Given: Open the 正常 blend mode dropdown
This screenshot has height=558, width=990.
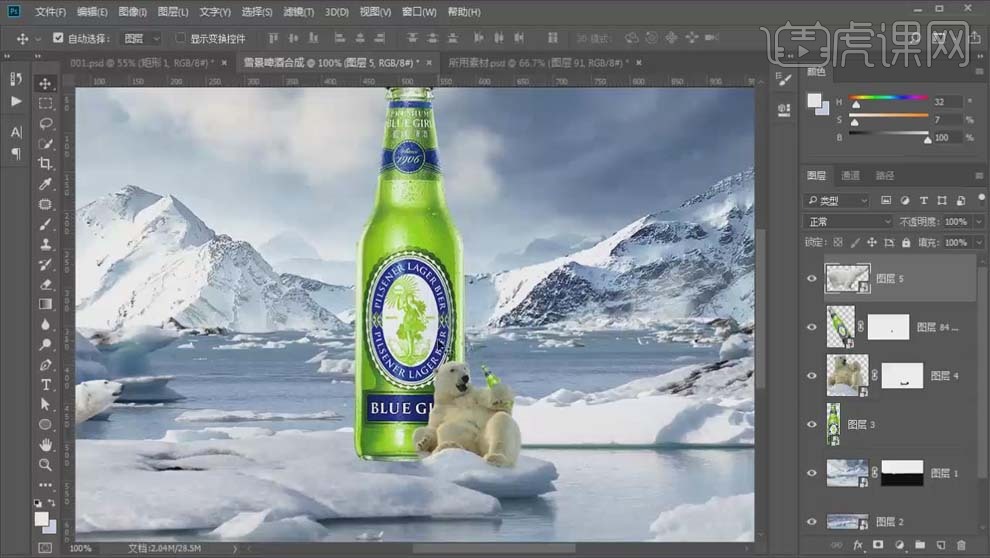Looking at the screenshot, I should [x=849, y=221].
